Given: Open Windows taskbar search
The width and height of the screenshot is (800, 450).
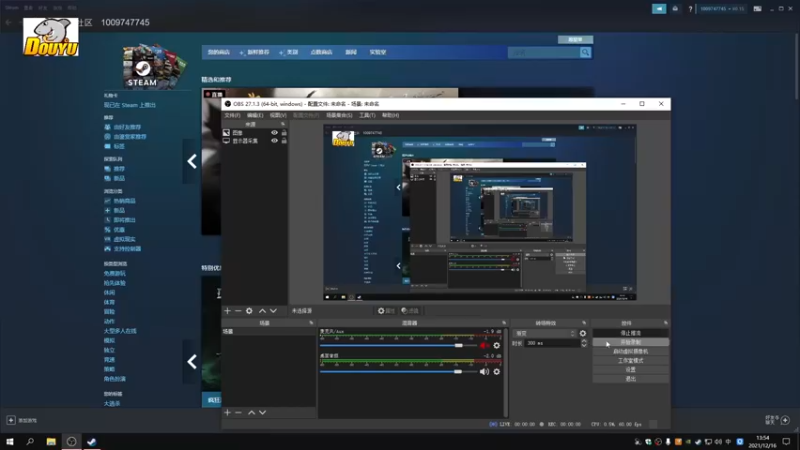Looking at the screenshot, I should coord(30,442).
